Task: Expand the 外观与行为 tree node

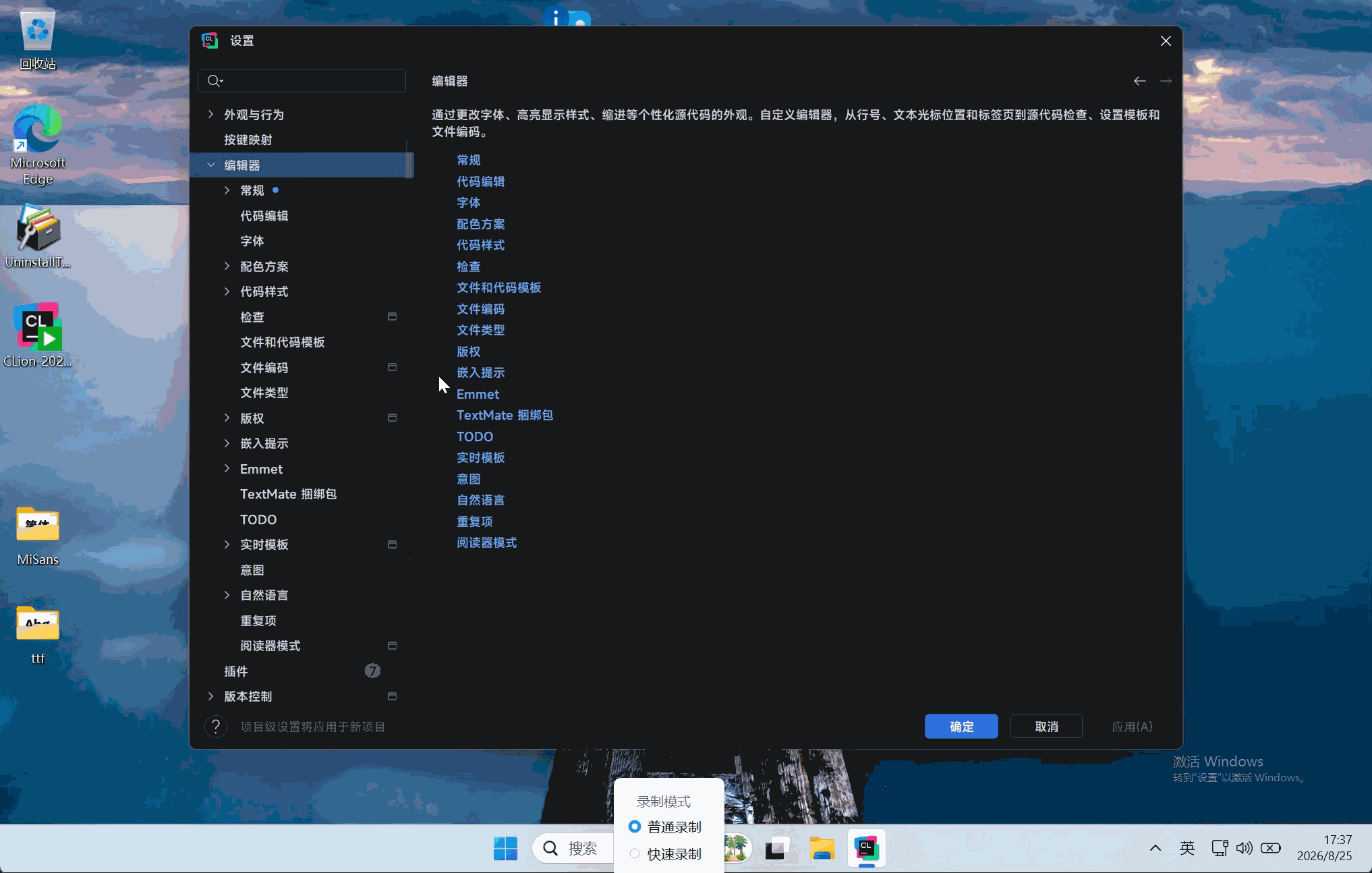Action: [210, 115]
